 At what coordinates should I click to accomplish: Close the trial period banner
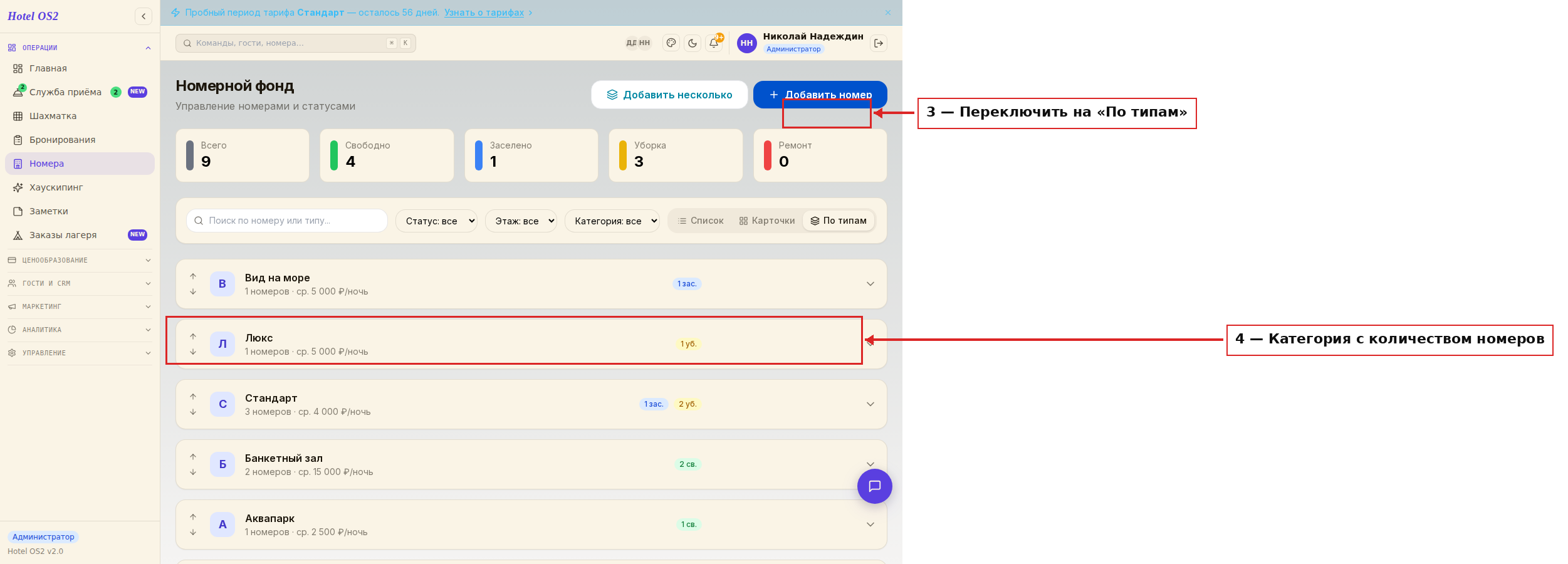[x=888, y=13]
